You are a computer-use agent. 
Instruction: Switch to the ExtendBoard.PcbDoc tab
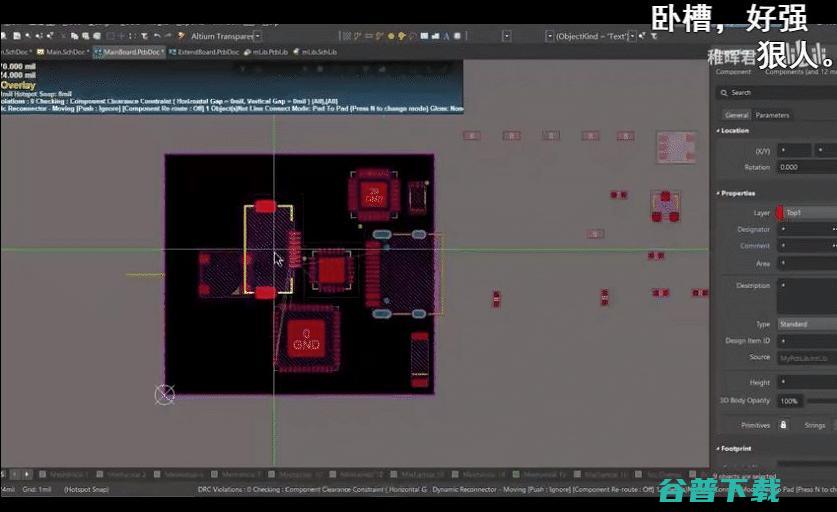point(204,52)
